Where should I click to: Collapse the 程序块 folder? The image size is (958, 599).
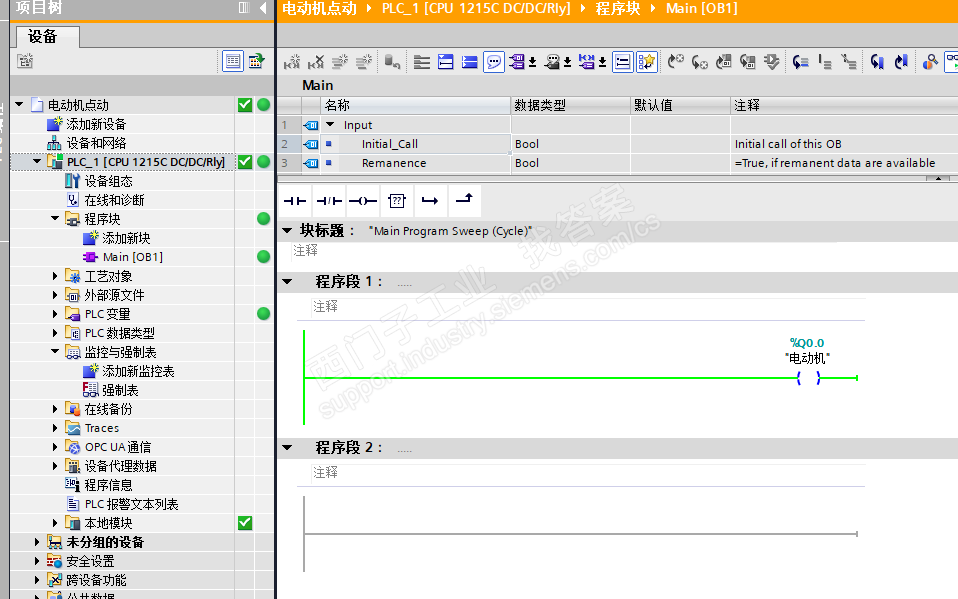tap(55, 218)
